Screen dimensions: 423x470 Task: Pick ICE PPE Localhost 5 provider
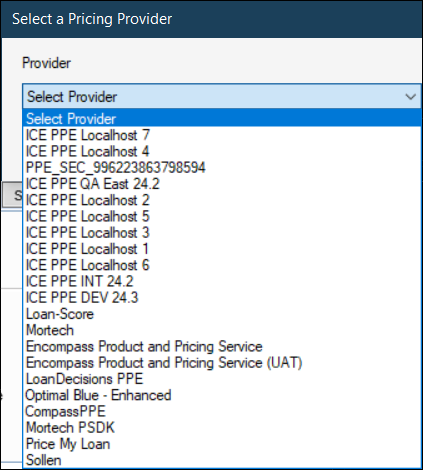(222, 216)
